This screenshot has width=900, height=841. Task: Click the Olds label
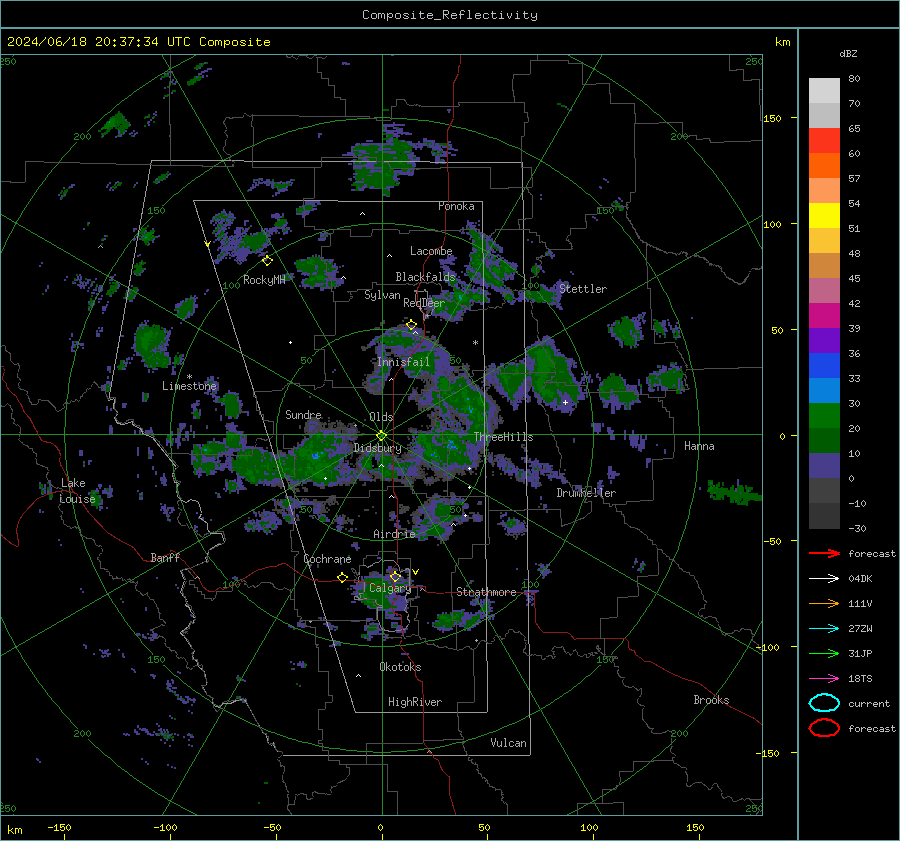coord(381,417)
